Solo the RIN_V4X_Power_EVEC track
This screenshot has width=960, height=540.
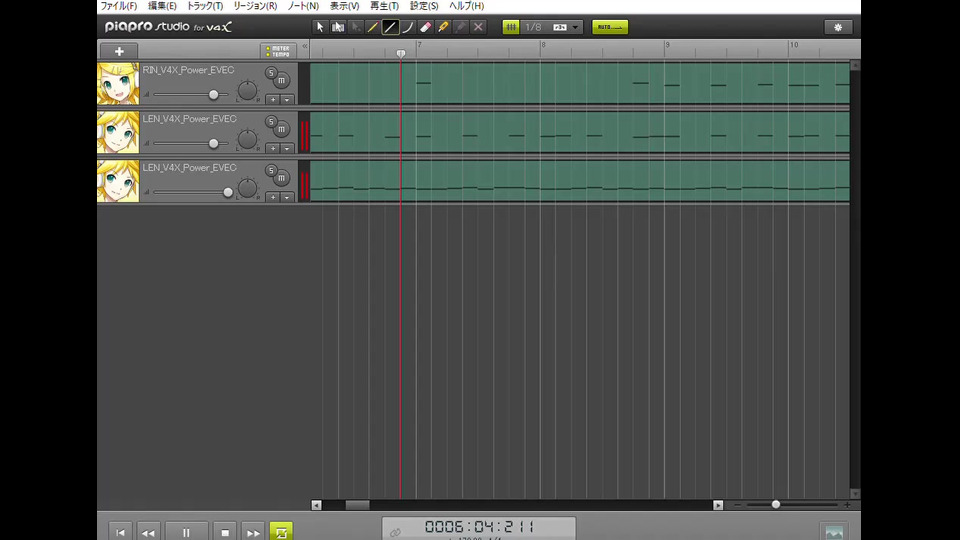[271, 72]
